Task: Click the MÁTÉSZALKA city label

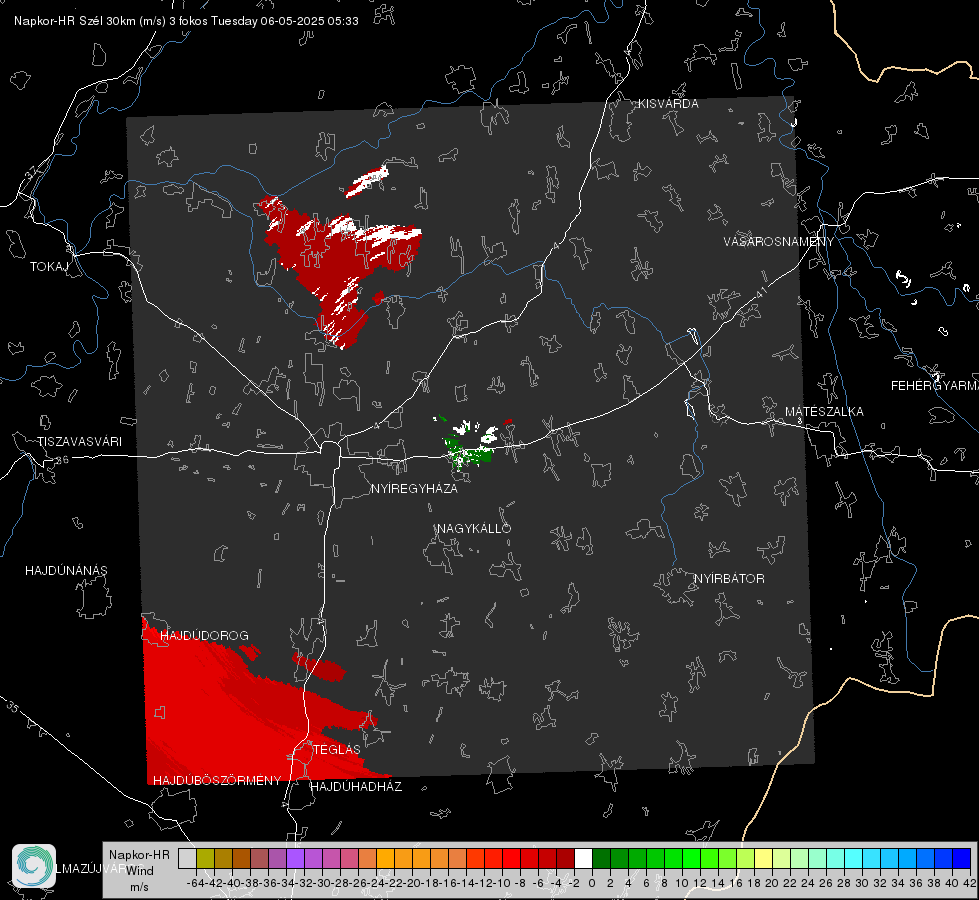Action: pos(824,412)
